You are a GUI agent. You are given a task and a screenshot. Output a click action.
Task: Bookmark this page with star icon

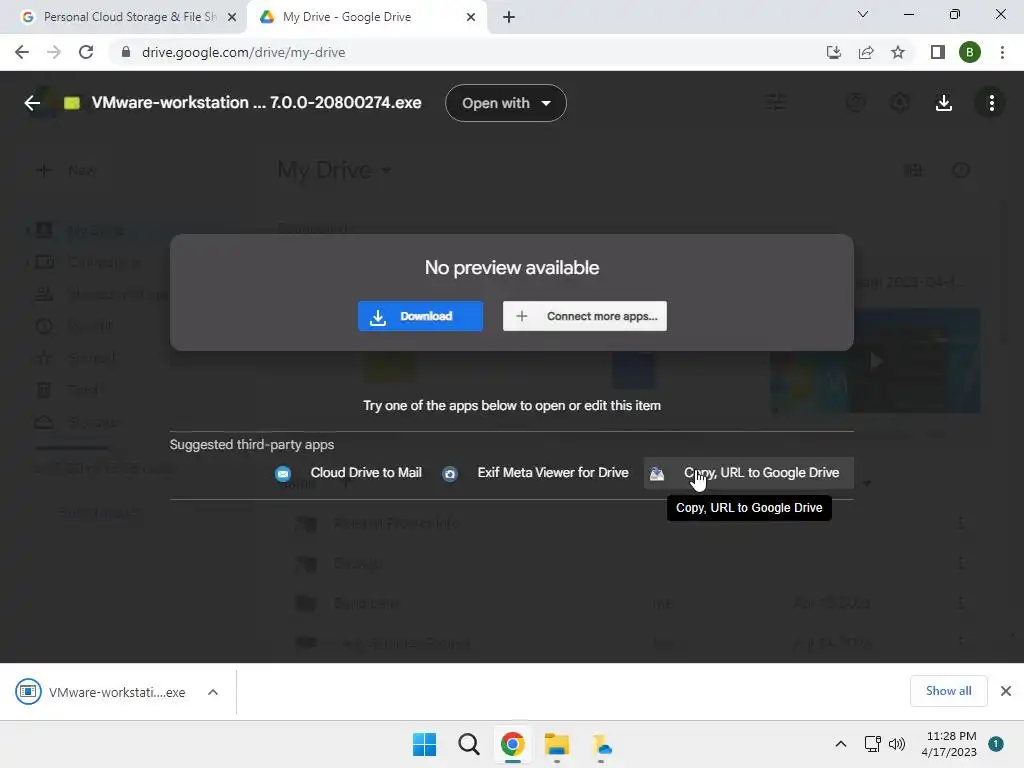pyautogui.click(x=898, y=52)
